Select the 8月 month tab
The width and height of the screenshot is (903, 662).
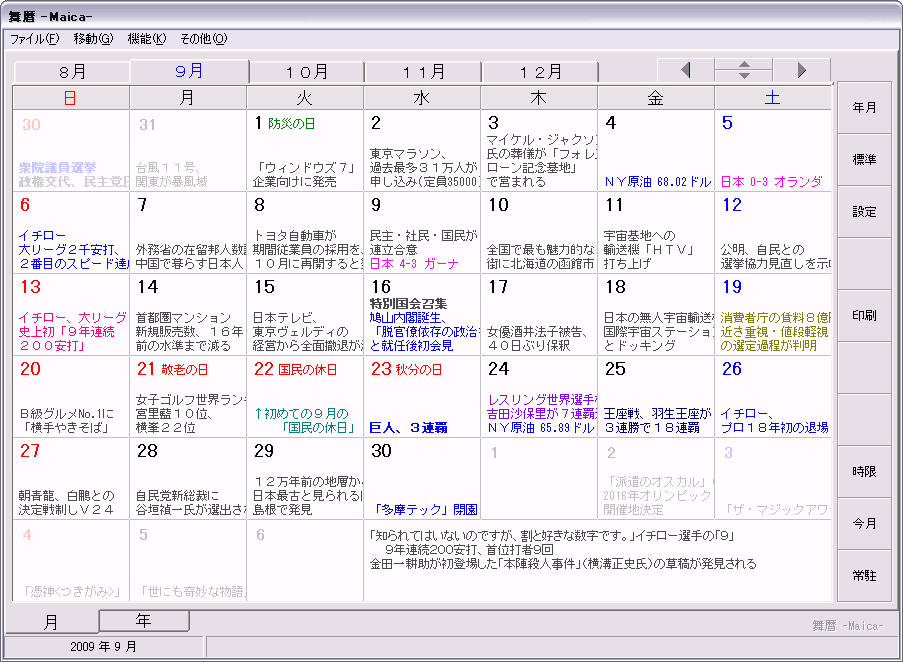pyautogui.click(x=72, y=72)
